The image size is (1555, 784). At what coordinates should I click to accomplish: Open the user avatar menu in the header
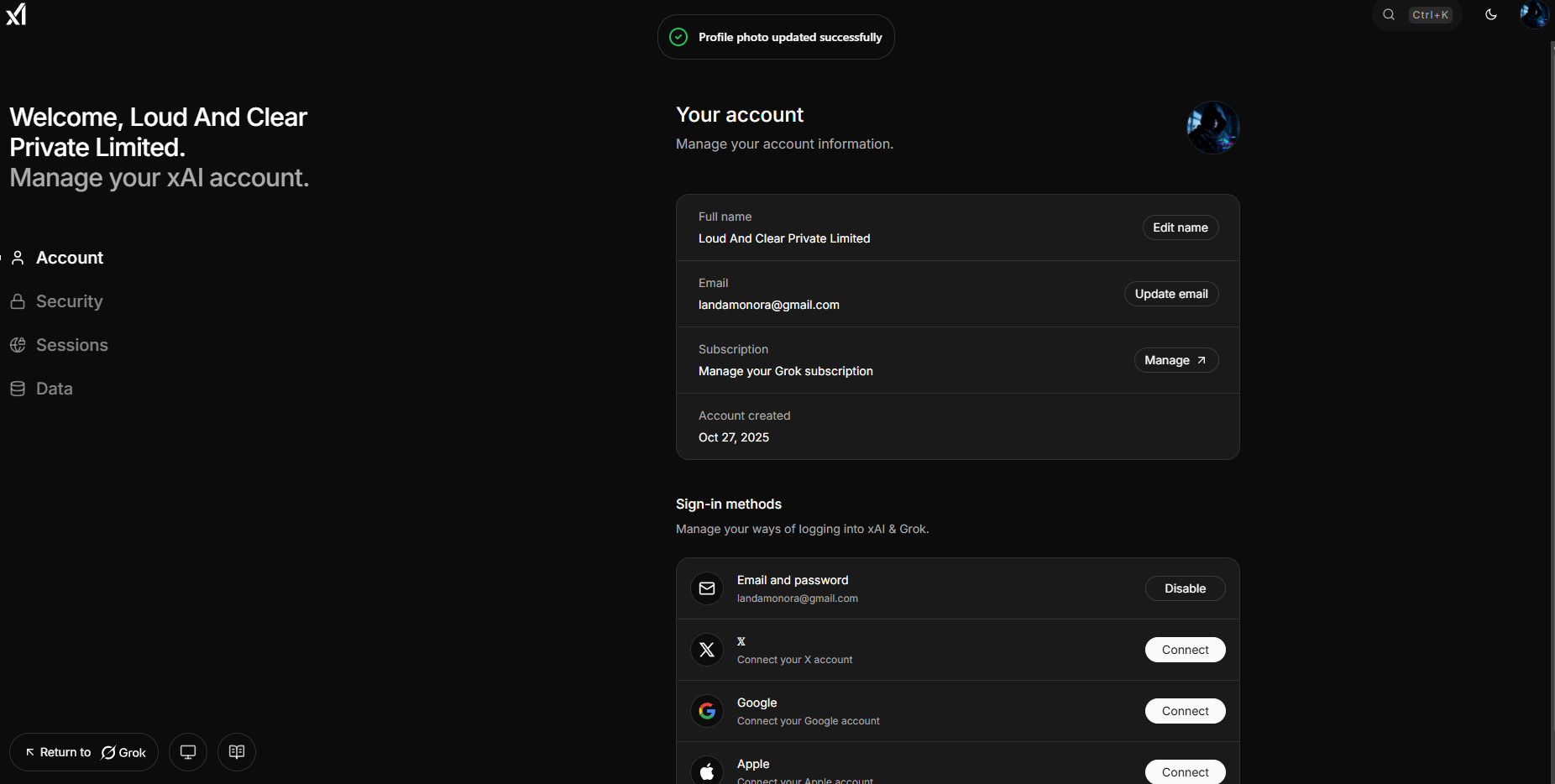pos(1534,14)
